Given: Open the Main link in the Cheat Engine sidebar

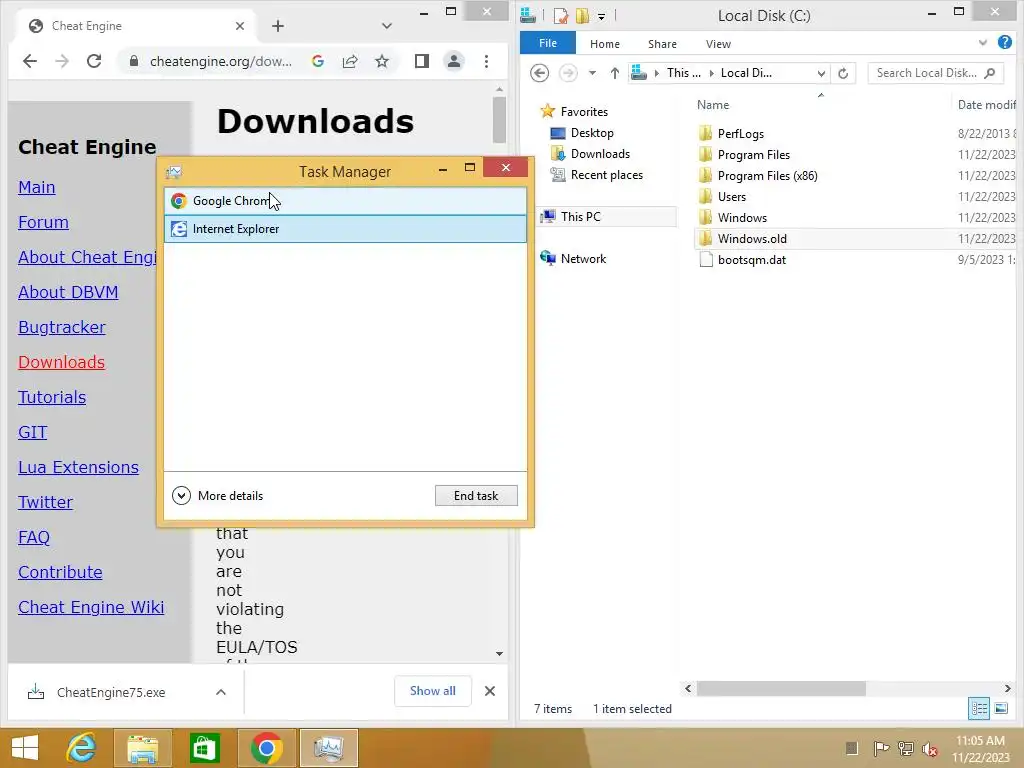Looking at the screenshot, I should (37, 187).
